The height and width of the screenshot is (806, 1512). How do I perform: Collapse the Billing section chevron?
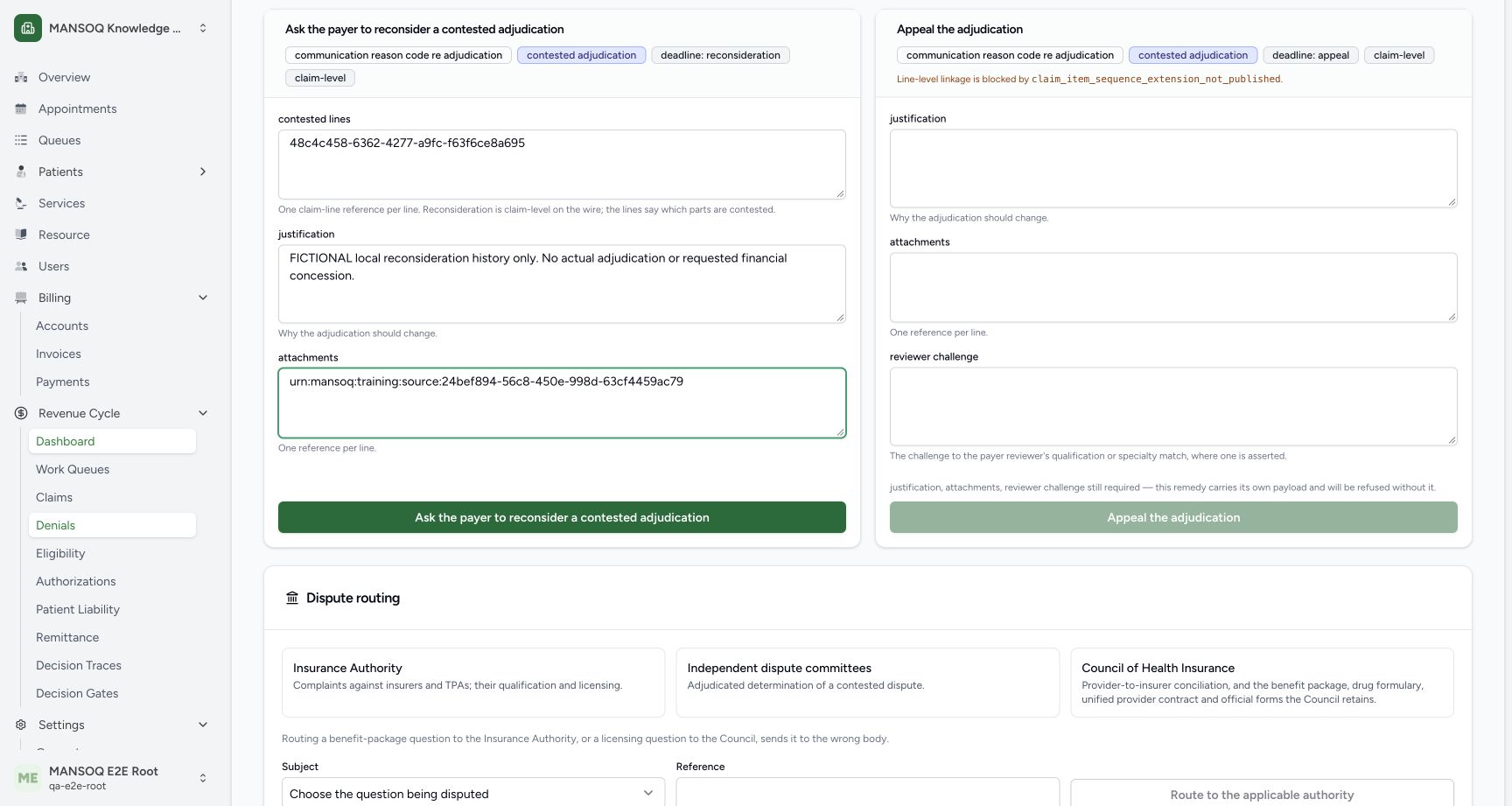pyautogui.click(x=203, y=298)
